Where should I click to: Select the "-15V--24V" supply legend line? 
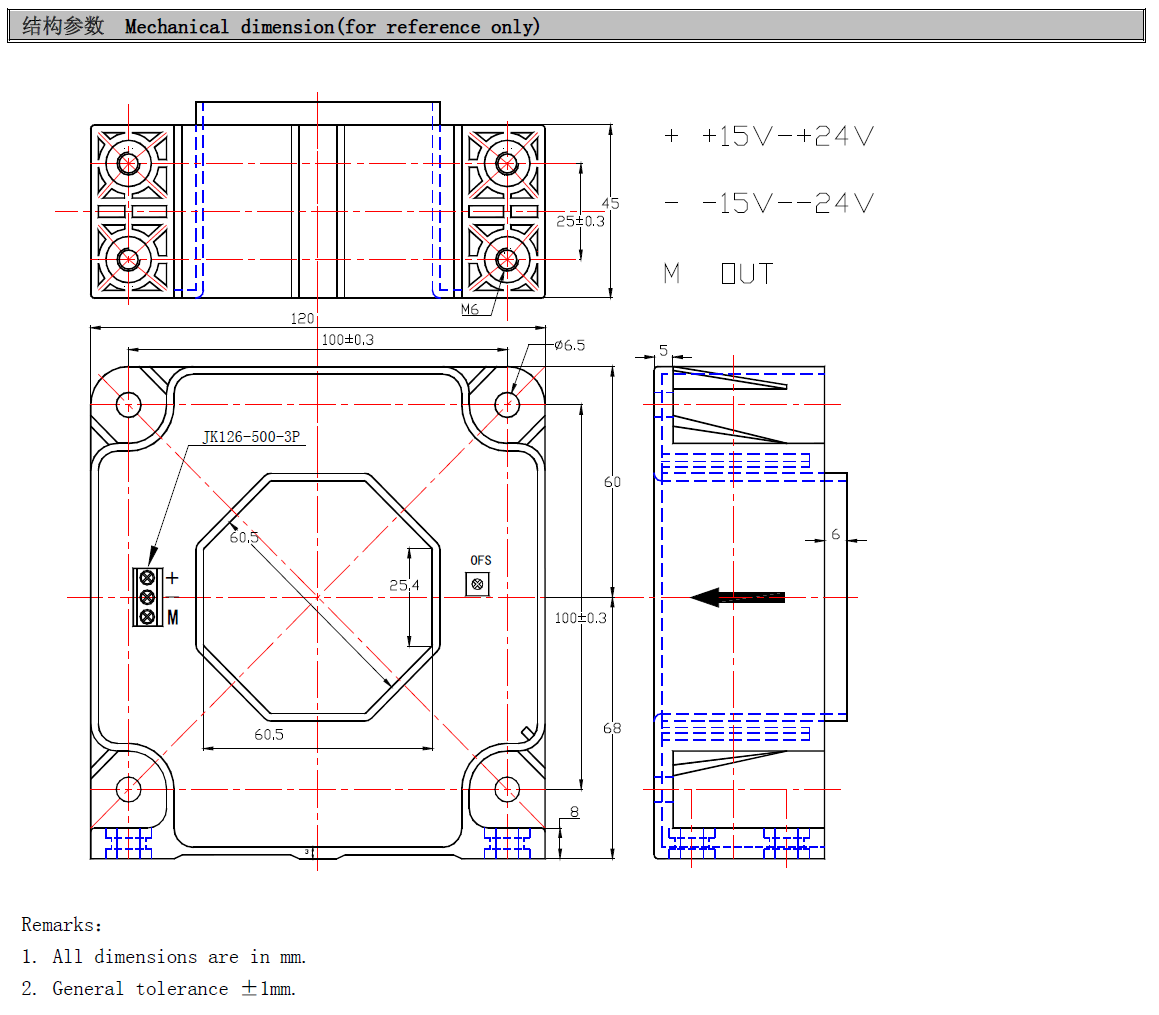click(768, 204)
